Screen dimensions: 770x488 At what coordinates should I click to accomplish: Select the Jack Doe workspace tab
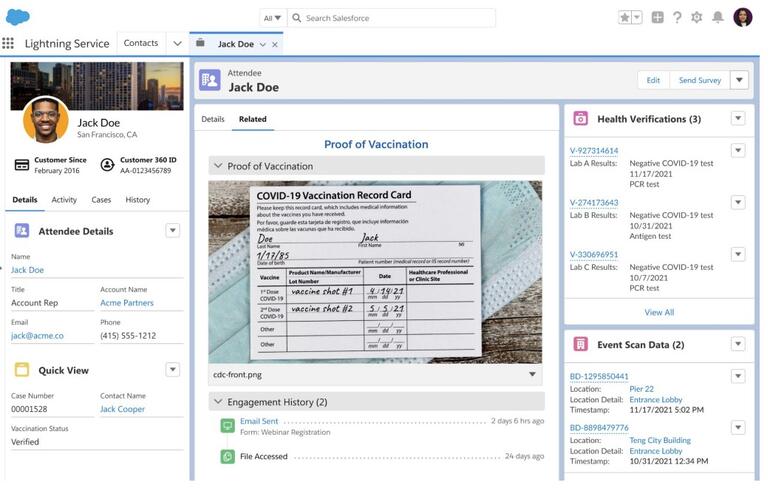click(236, 44)
